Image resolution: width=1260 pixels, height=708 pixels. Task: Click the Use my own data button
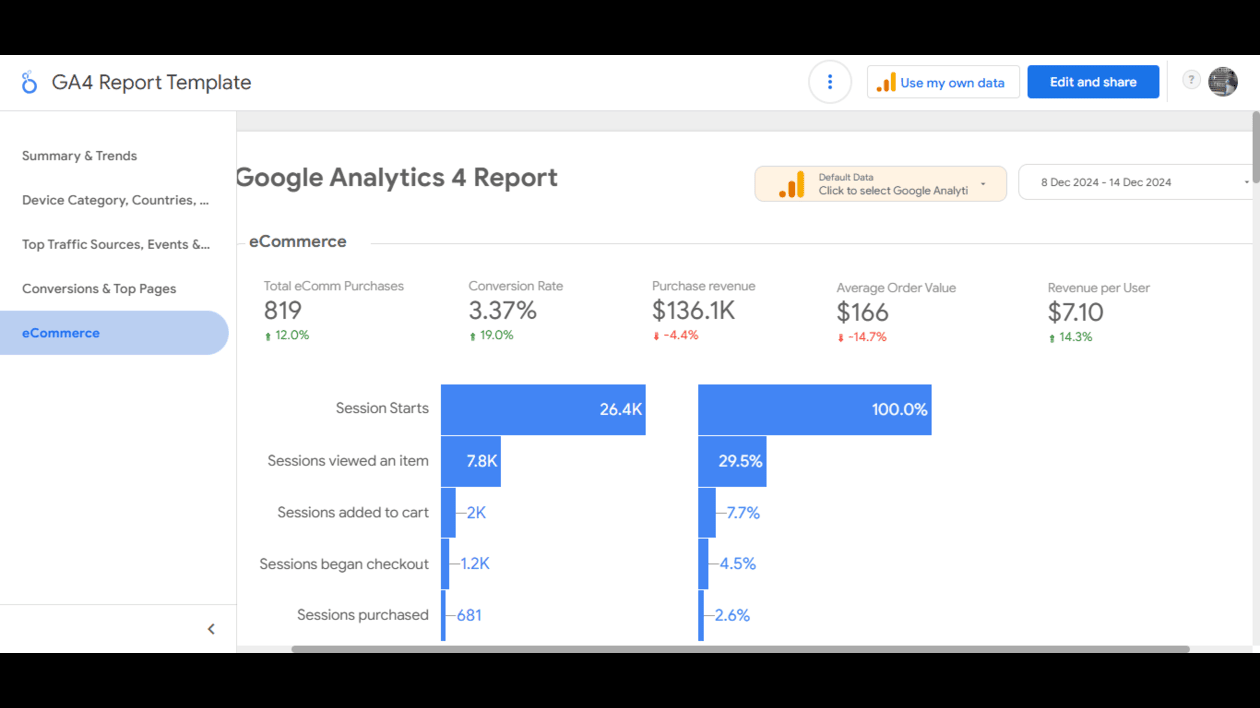coord(943,82)
